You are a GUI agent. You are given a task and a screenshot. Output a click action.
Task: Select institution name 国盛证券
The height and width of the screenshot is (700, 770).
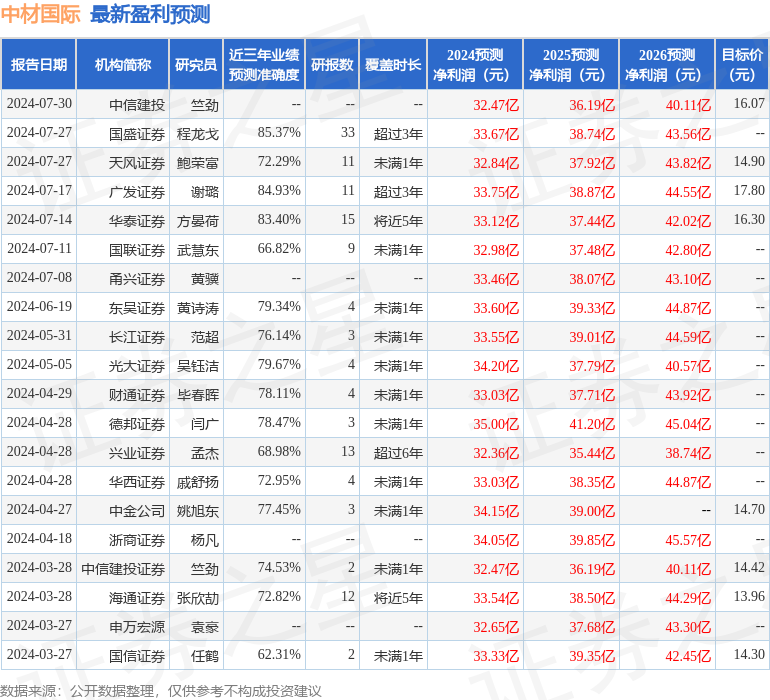[x=137, y=134]
